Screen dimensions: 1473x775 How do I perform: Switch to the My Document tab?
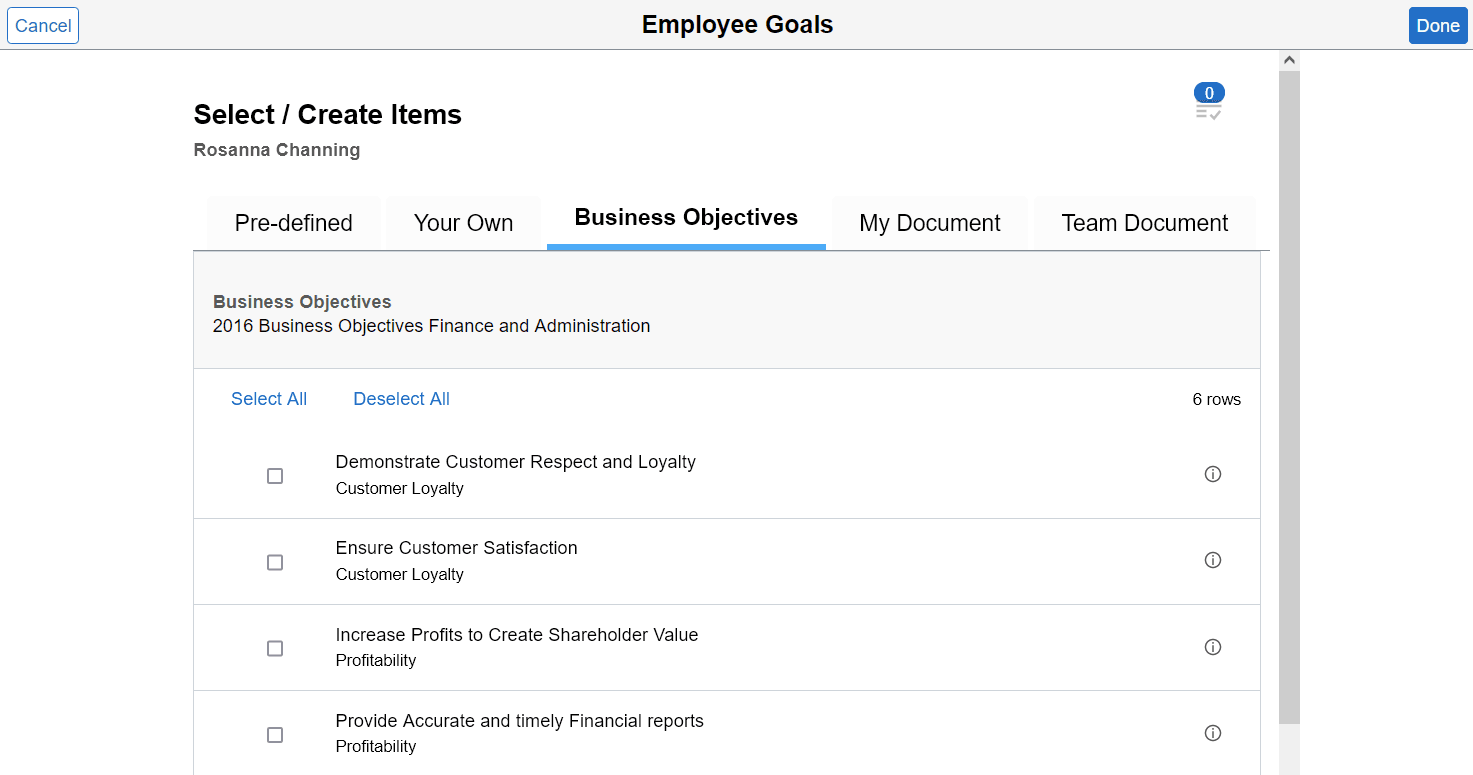929,222
